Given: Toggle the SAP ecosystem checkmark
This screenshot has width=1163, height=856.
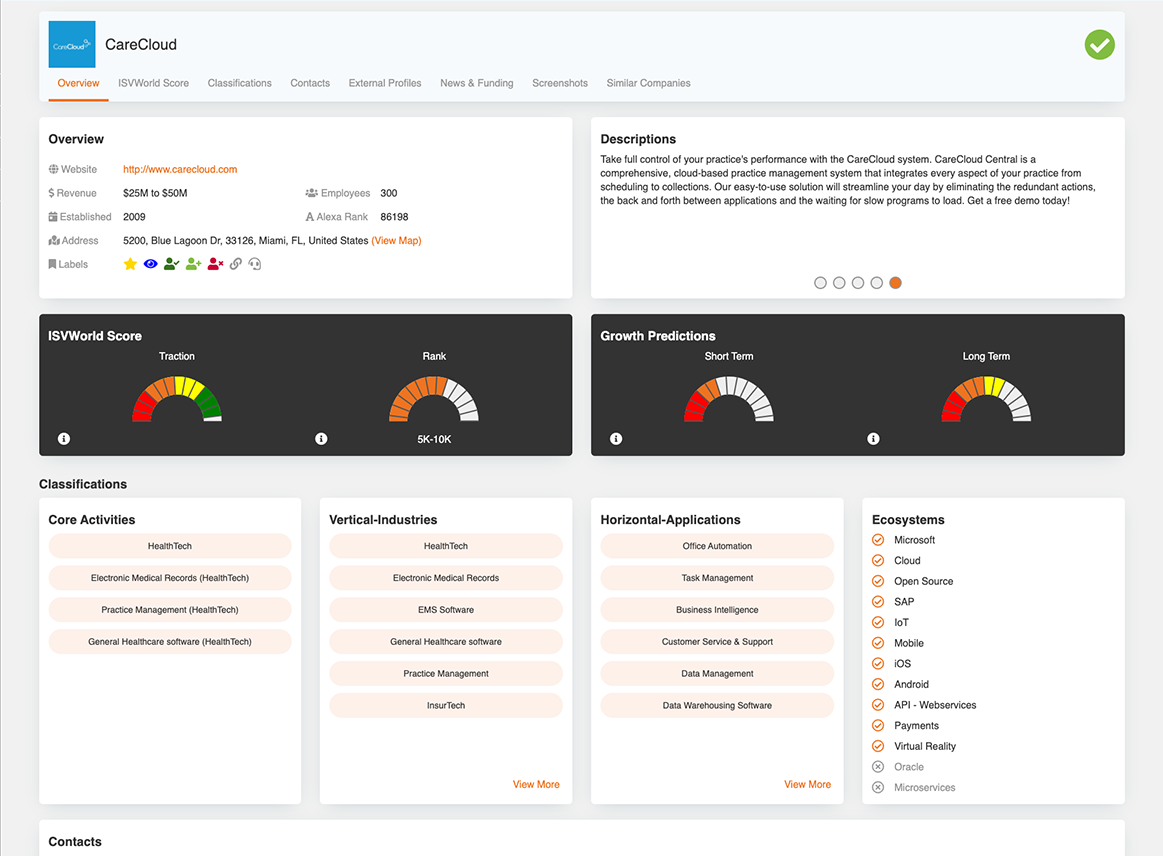Looking at the screenshot, I should tap(876, 601).
